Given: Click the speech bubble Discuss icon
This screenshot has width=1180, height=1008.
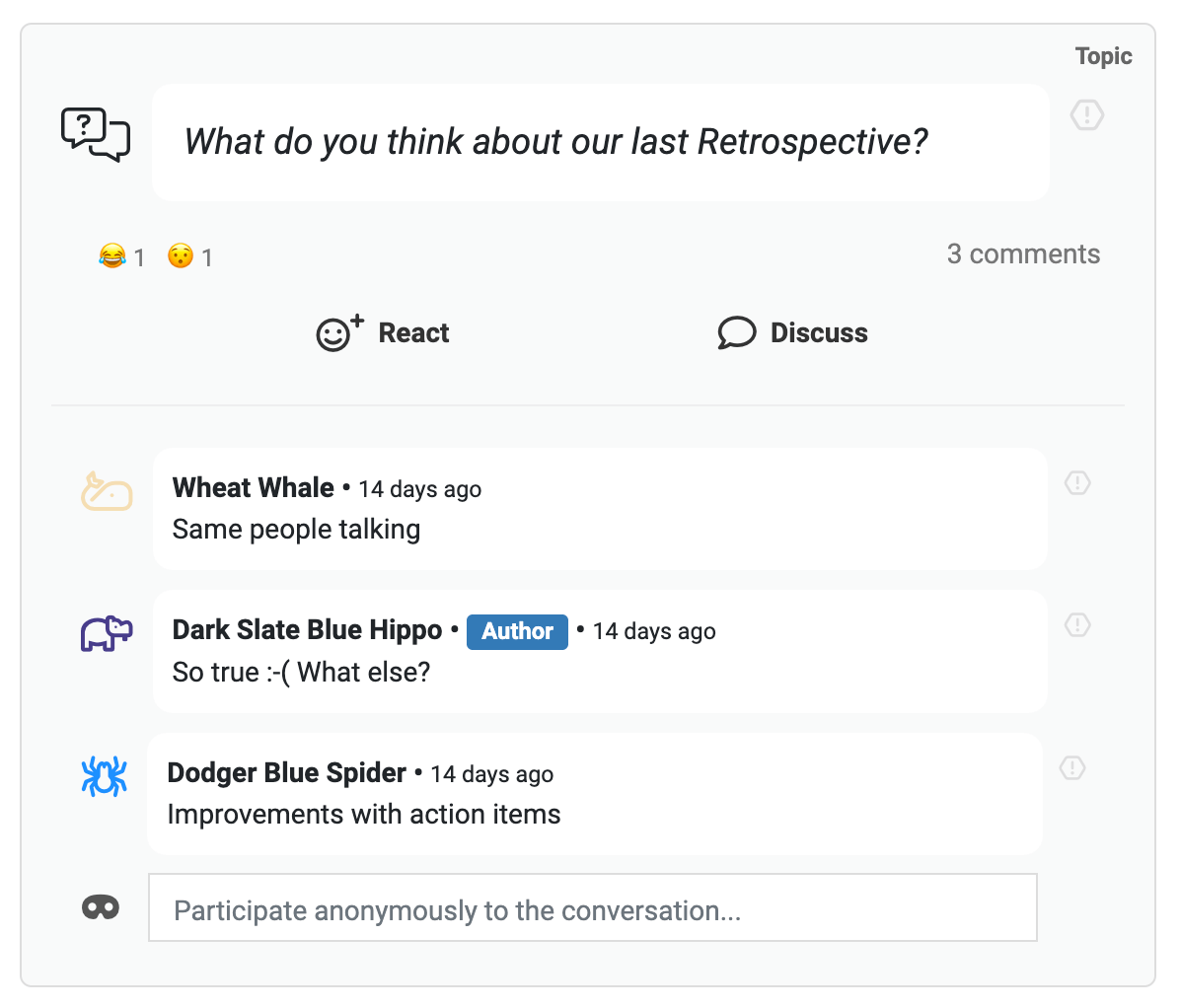Looking at the screenshot, I should tap(737, 332).
